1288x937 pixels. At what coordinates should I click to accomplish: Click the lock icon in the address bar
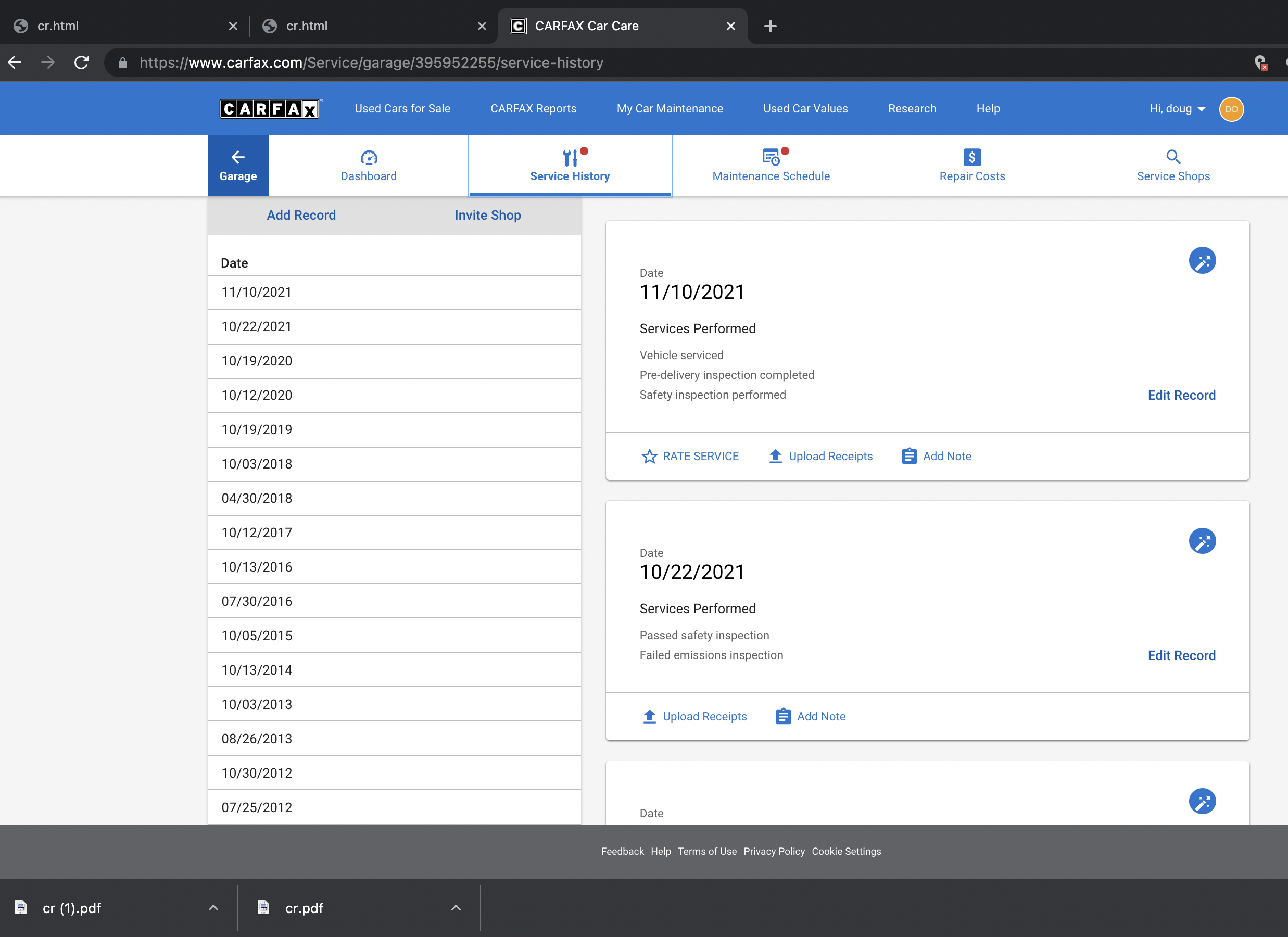click(x=123, y=62)
